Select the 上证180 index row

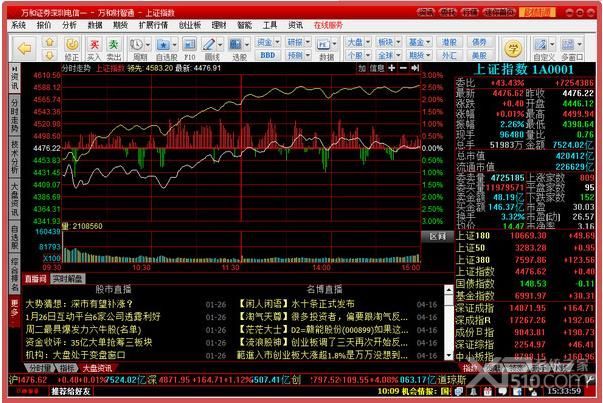[525, 236]
